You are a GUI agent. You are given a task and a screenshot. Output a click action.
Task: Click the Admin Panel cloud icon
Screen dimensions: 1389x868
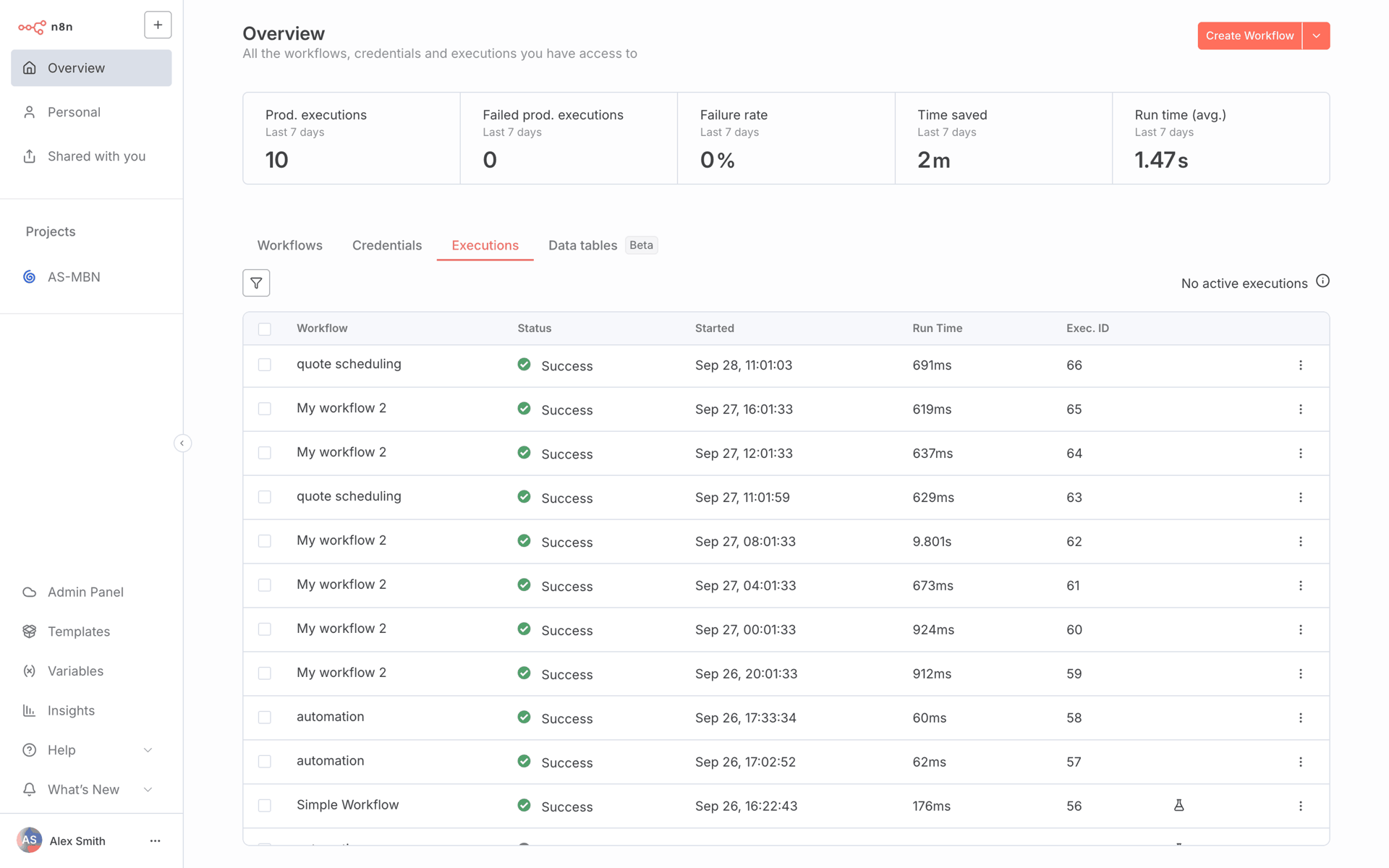coord(29,592)
